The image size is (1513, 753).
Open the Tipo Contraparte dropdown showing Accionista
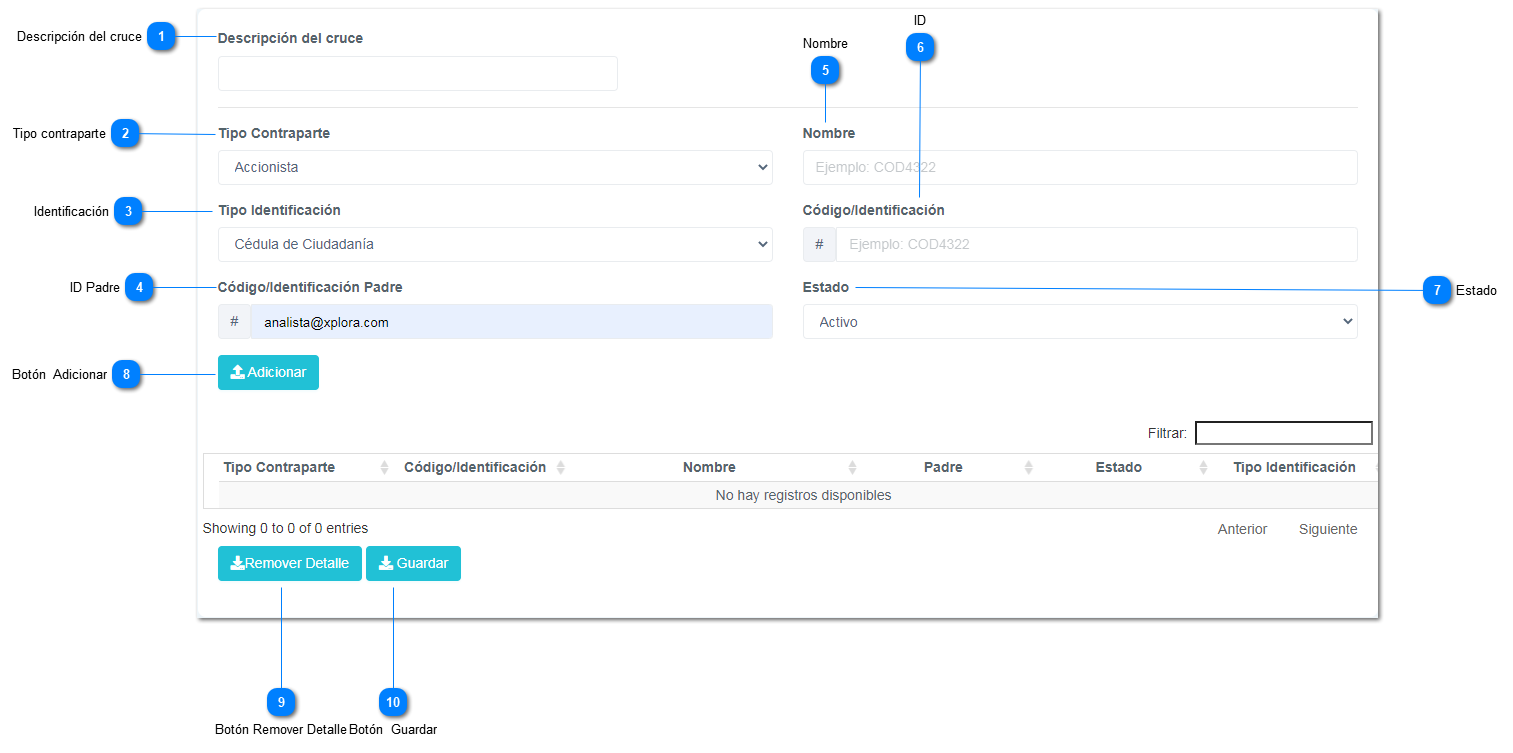(x=495, y=167)
